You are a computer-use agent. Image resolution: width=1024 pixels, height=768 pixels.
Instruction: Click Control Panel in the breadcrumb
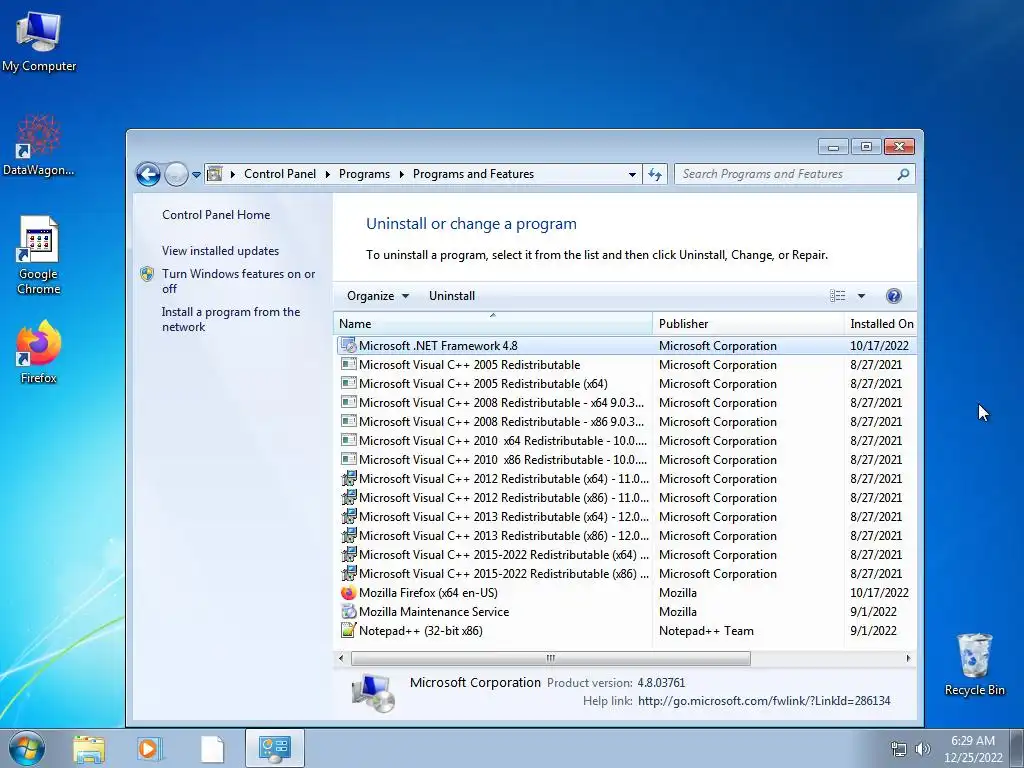pyautogui.click(x=280, y=174)
